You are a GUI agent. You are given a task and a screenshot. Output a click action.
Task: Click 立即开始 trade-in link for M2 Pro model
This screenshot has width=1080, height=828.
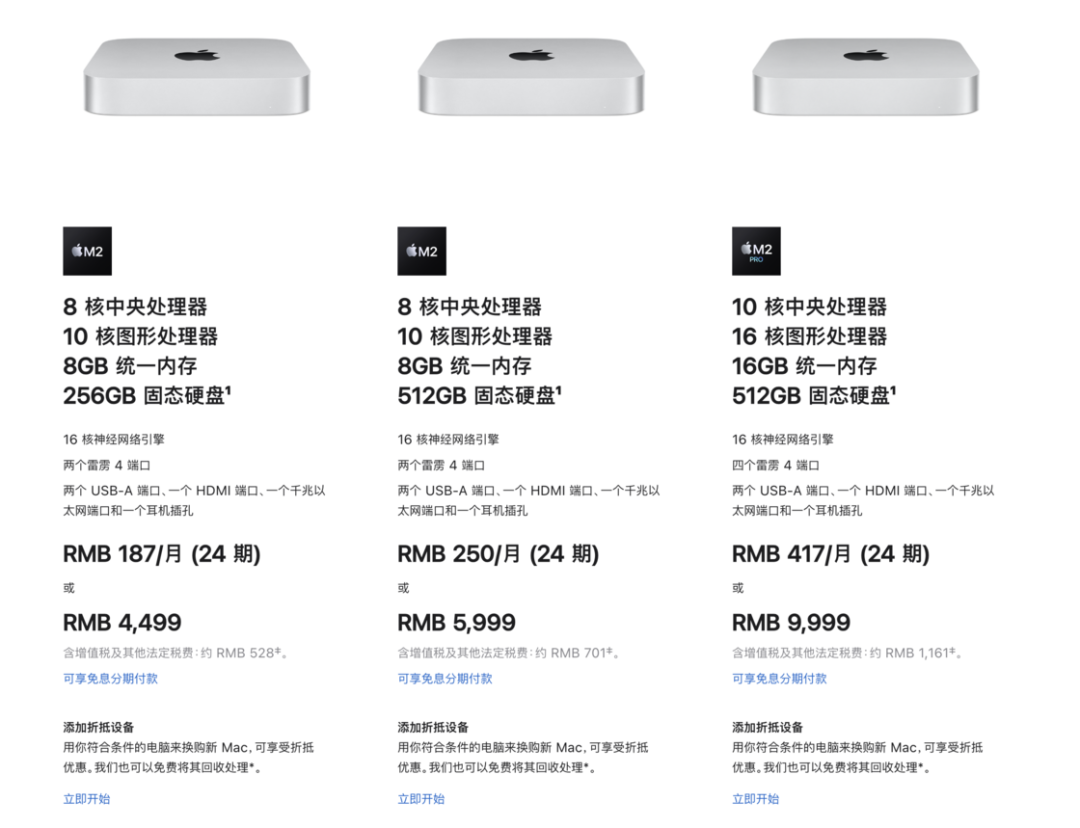(x=756, y=799)
